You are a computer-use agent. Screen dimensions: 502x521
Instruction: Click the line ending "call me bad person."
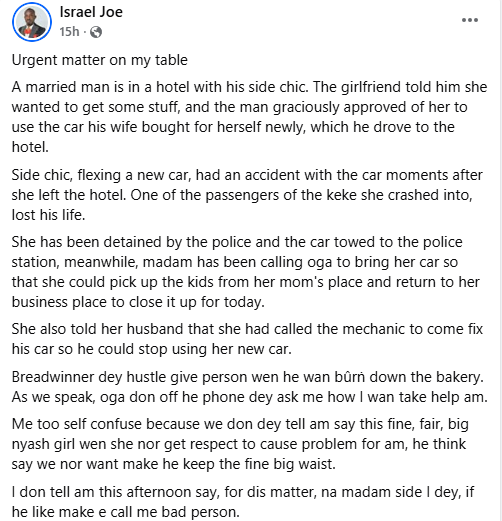pos(126,512)
